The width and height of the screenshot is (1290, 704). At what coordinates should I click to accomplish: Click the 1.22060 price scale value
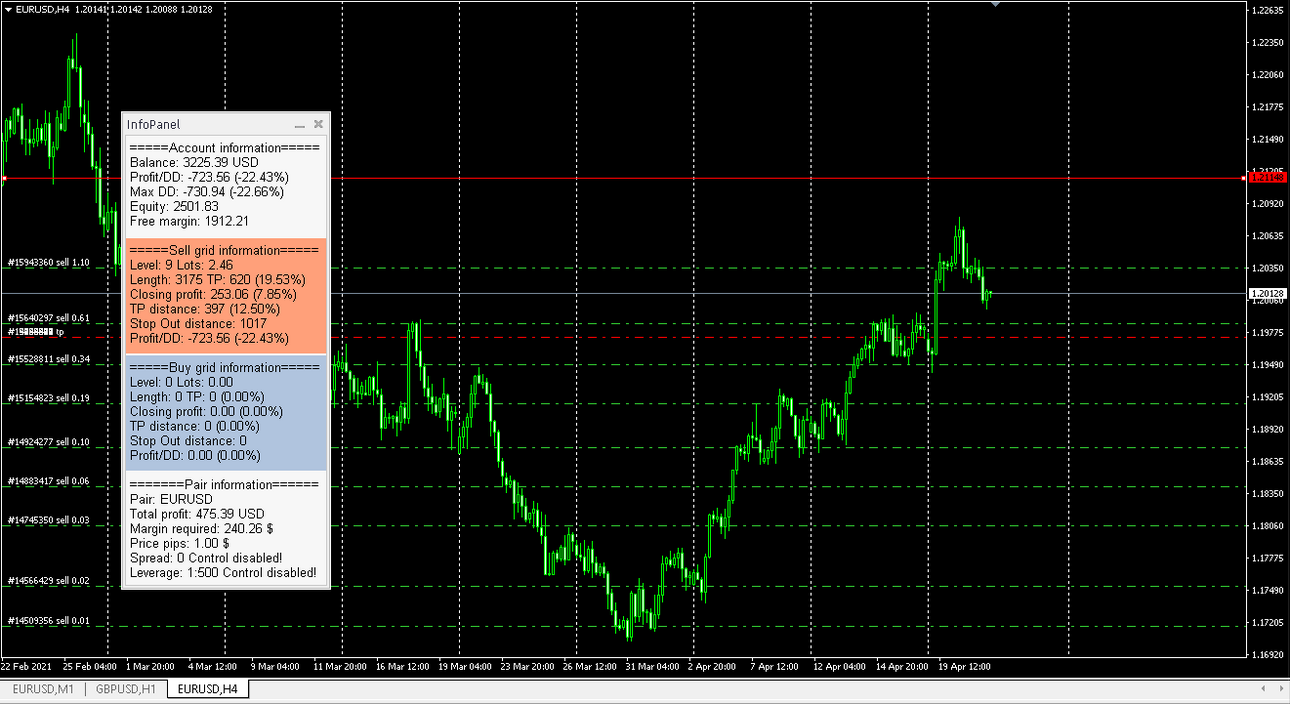point(1268,75)
